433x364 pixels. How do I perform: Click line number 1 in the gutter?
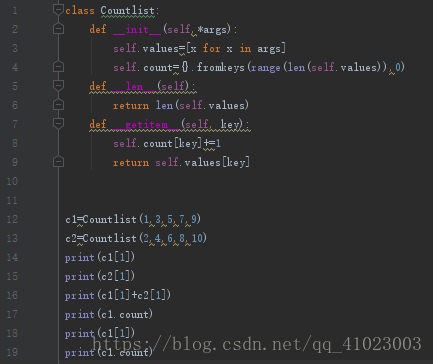click(x=15, y=10)
